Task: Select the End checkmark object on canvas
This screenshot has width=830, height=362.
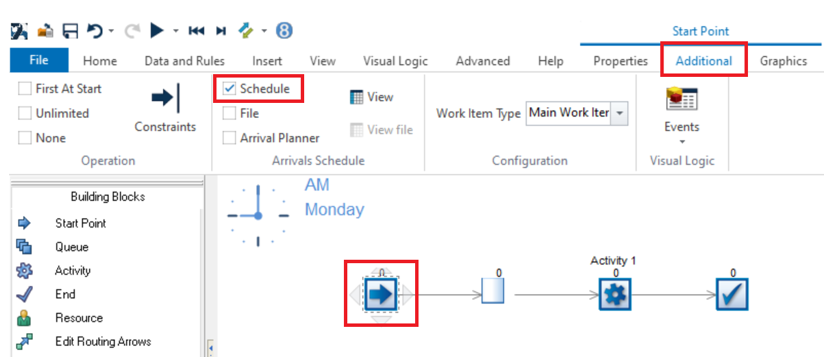Action: tap(733, 294)
